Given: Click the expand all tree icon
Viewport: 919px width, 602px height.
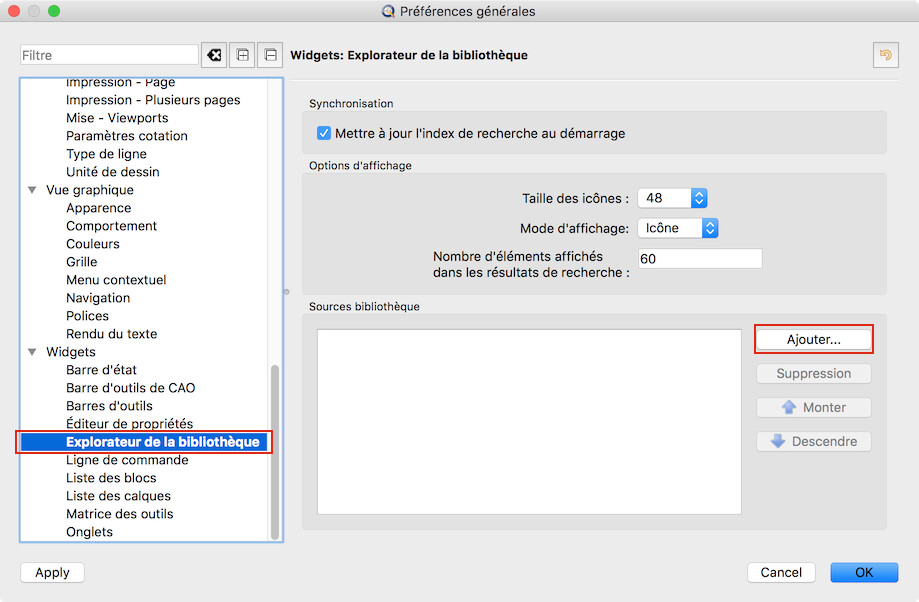Looking at the screenshot, I should tap(242, 55).
